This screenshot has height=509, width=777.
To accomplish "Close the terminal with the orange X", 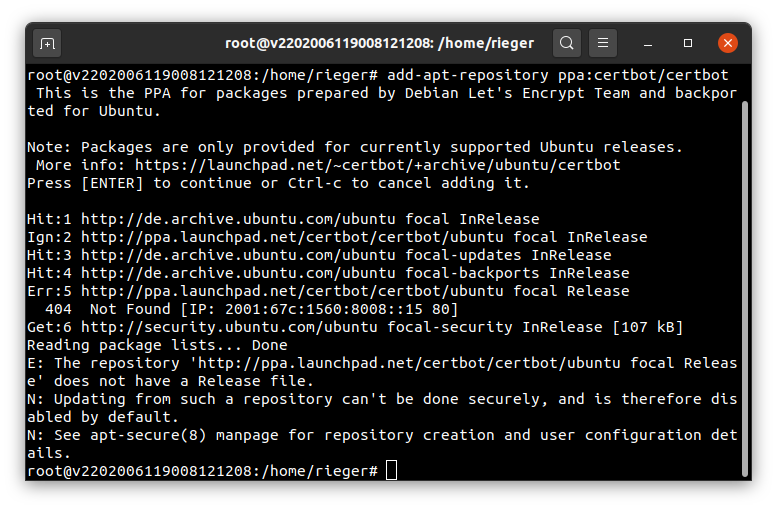I will pyautogui.click(x=727, y=43).
